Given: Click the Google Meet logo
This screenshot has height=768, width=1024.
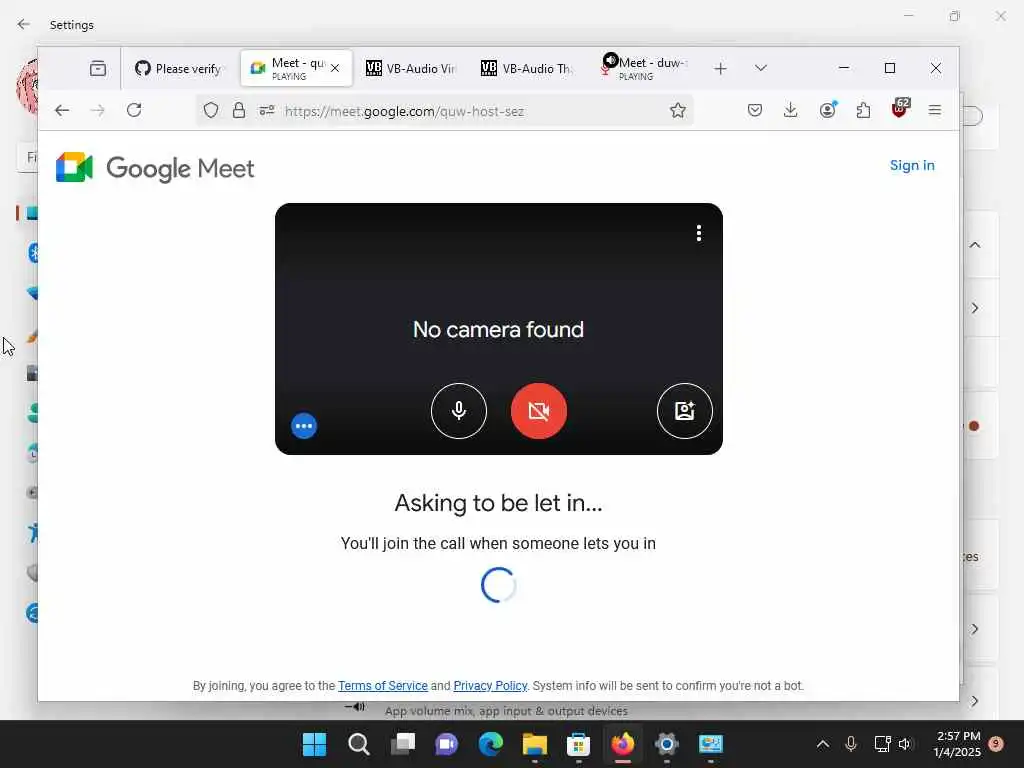Looking at the screenshot, I should [x=155, y=168].
